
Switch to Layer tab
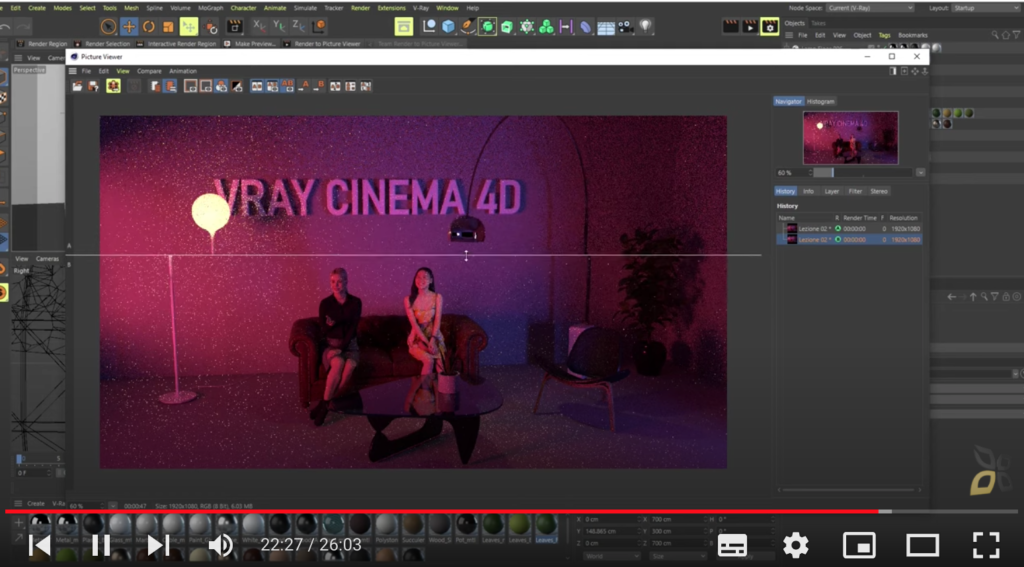pos(831,191)
